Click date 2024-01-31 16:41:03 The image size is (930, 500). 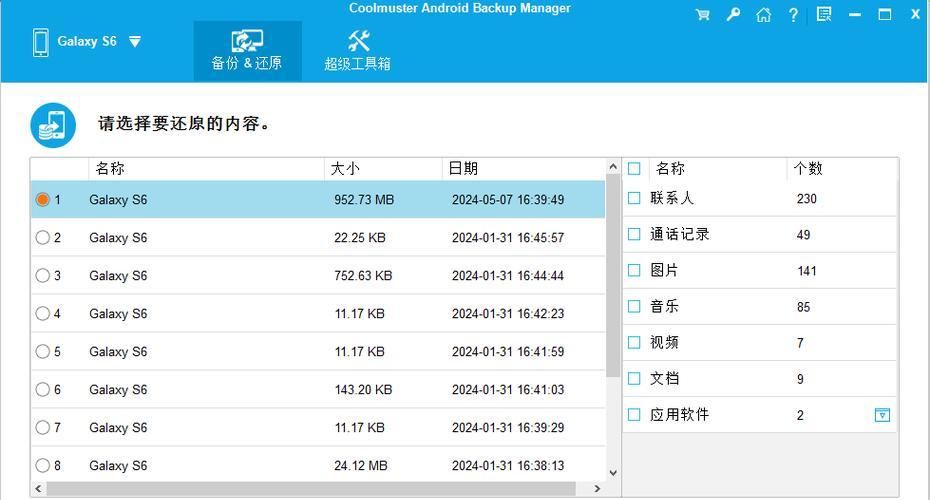tap(508, 390)
